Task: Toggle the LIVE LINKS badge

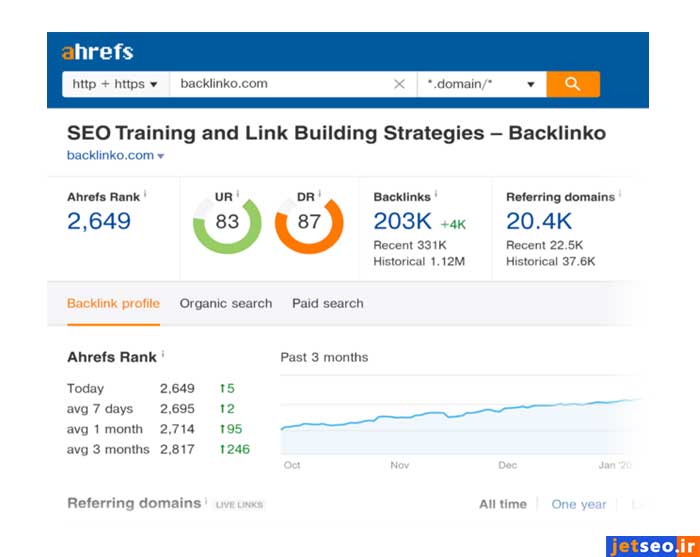Action: pyautogui.click(x=239, y=505)
